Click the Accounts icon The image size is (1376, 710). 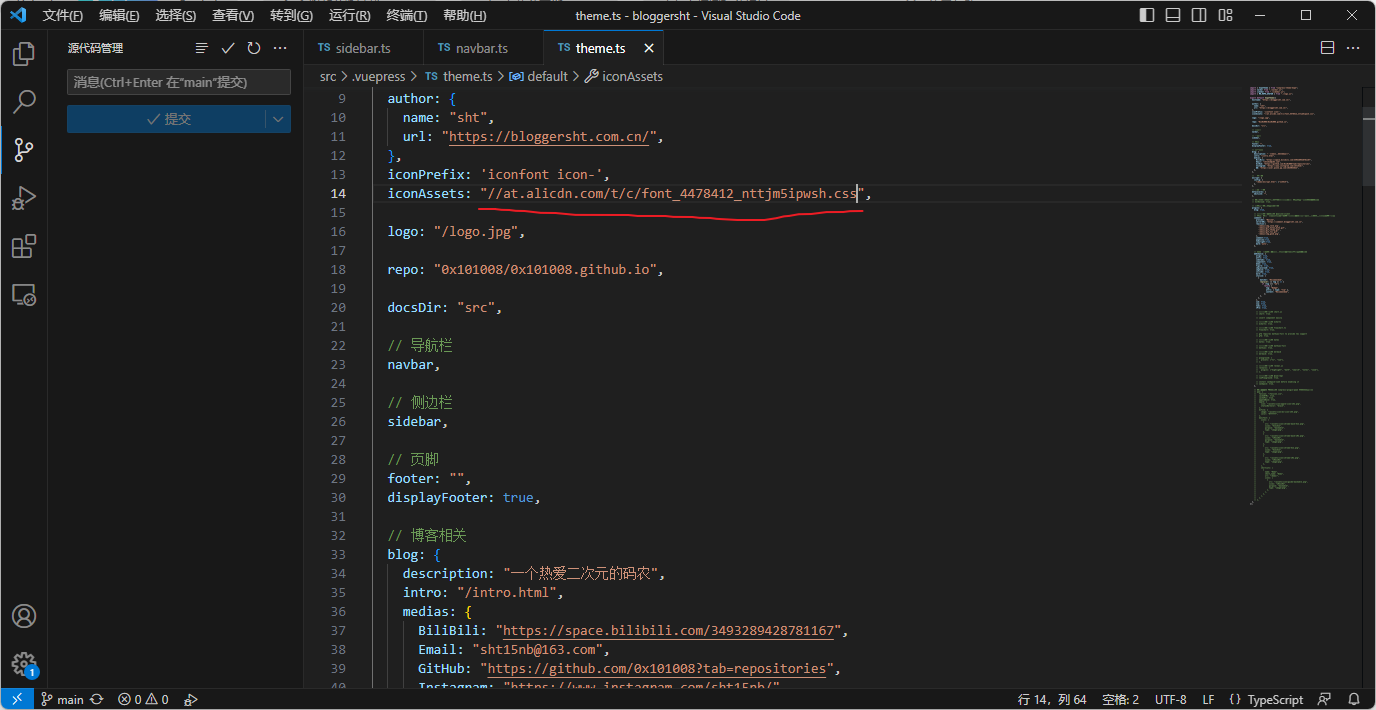click(x=24, y=616)
